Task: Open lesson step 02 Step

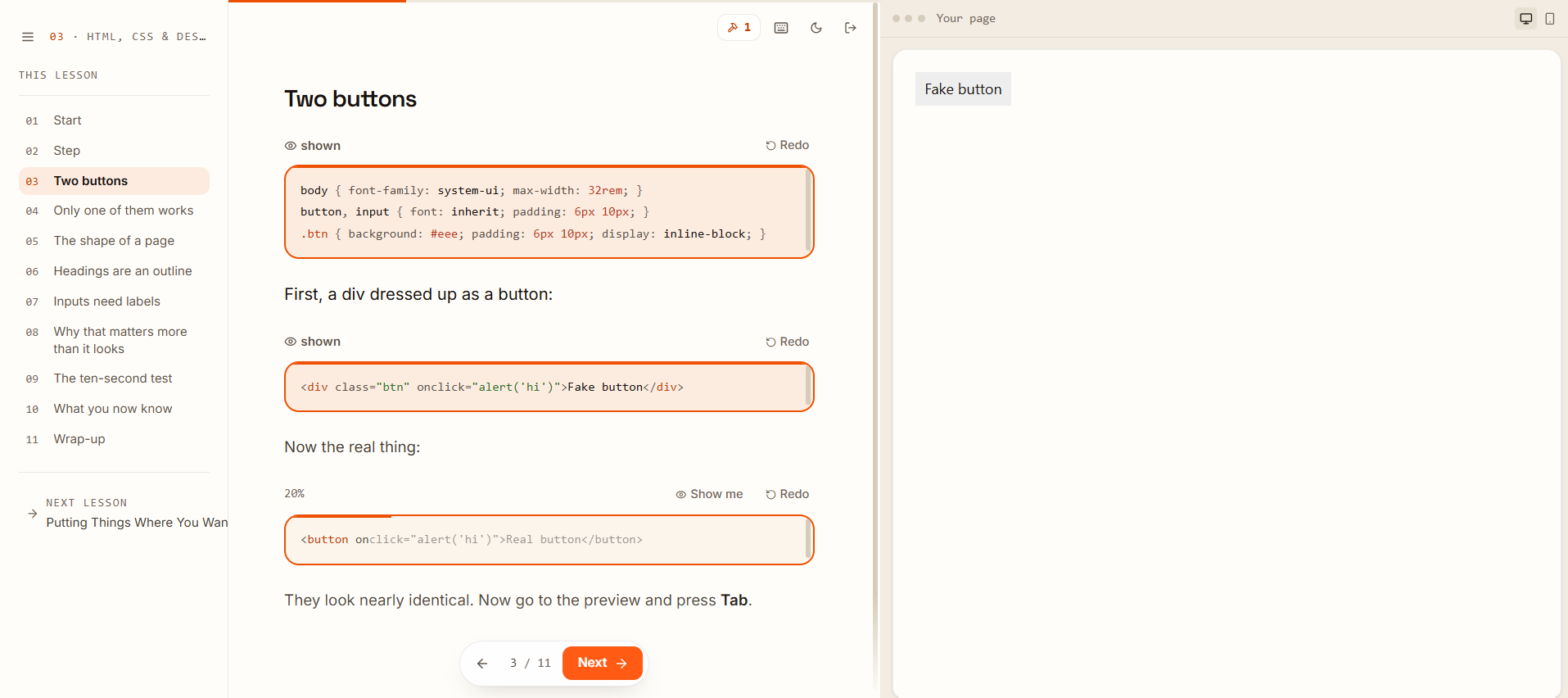Action: pyautogui.click(x=114, y=151)
